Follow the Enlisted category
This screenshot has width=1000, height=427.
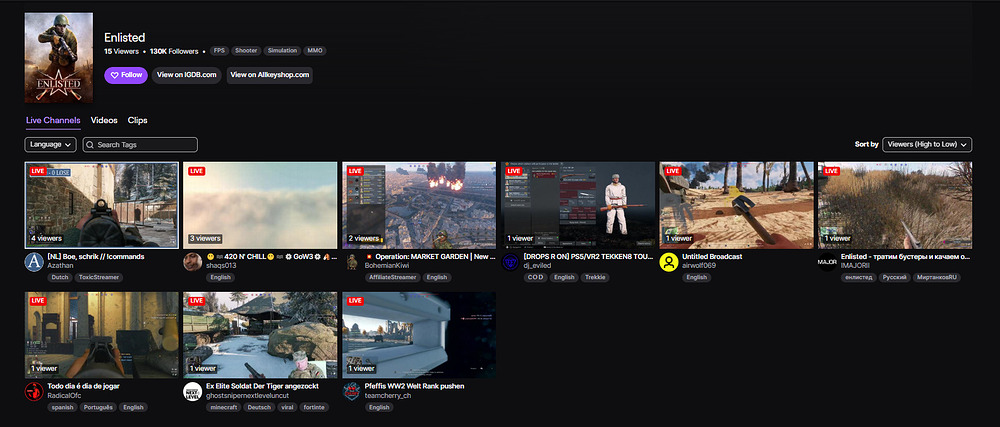coord(126,75)
